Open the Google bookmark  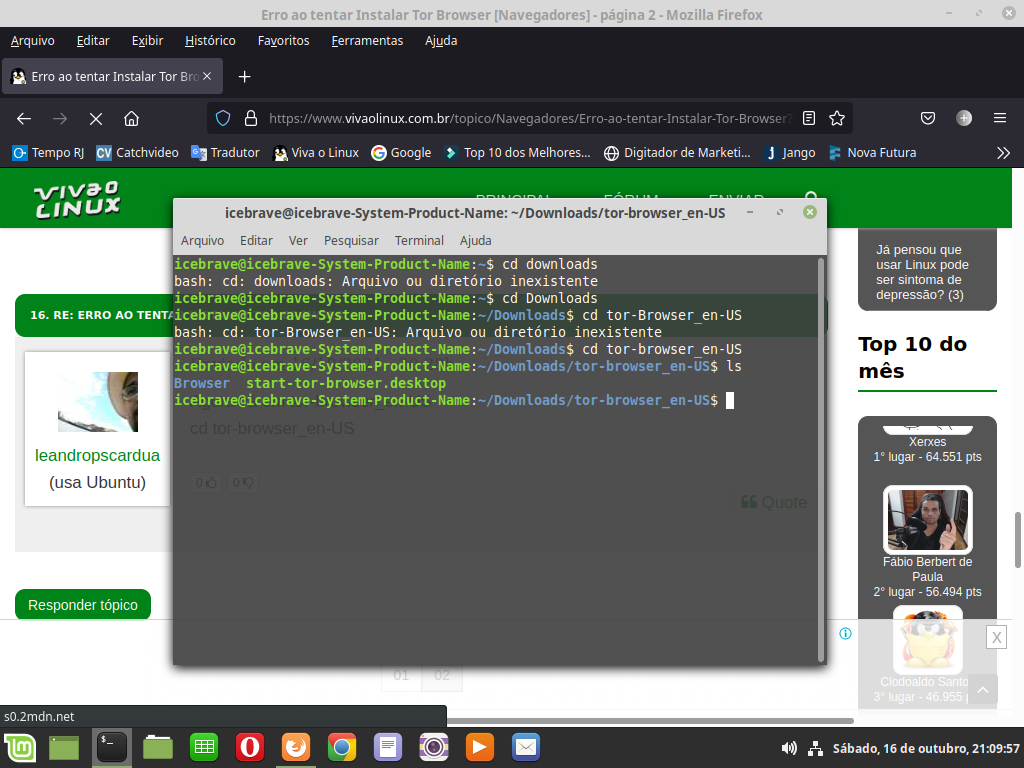pos(401,153)
